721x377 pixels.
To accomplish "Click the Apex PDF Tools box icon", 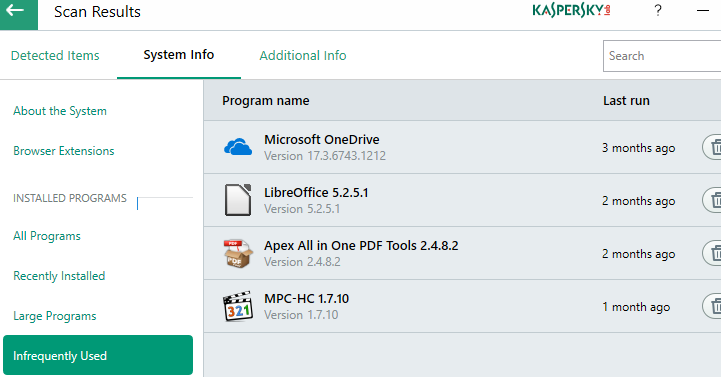I will coord(238,253).
